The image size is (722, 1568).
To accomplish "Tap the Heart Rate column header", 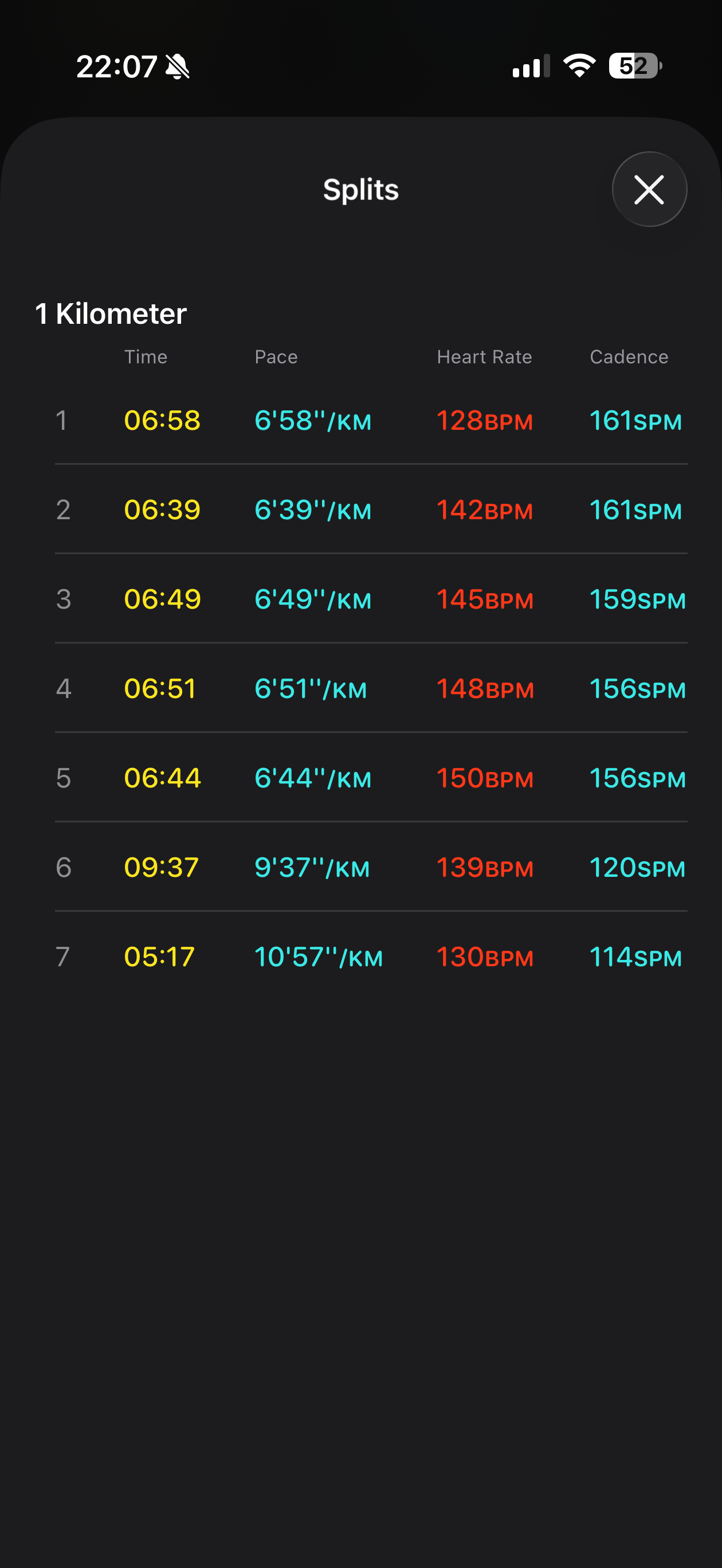I will (x=484, y=356).
